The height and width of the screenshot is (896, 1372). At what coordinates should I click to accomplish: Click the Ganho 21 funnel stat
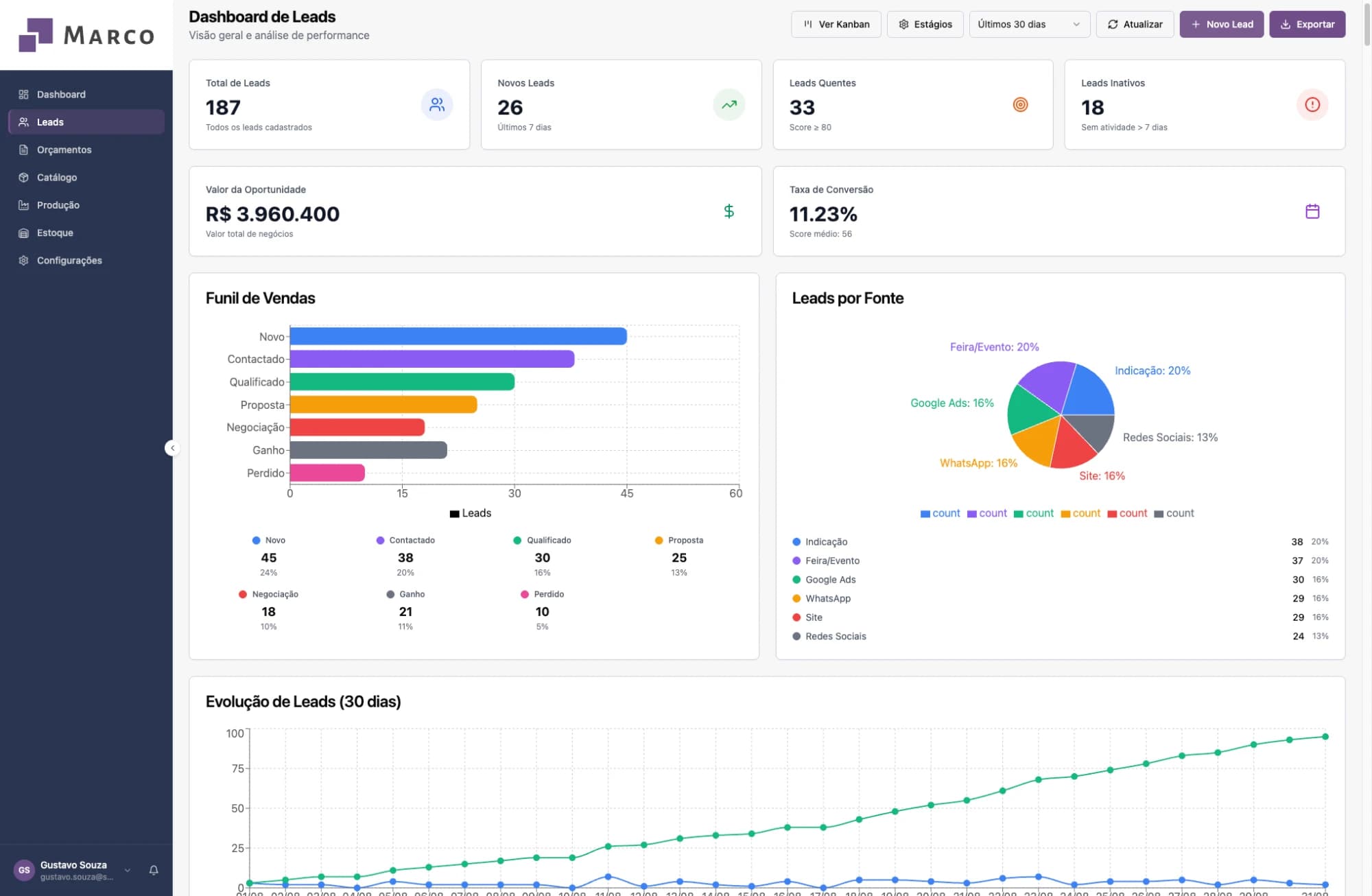[x=405, y=610]
